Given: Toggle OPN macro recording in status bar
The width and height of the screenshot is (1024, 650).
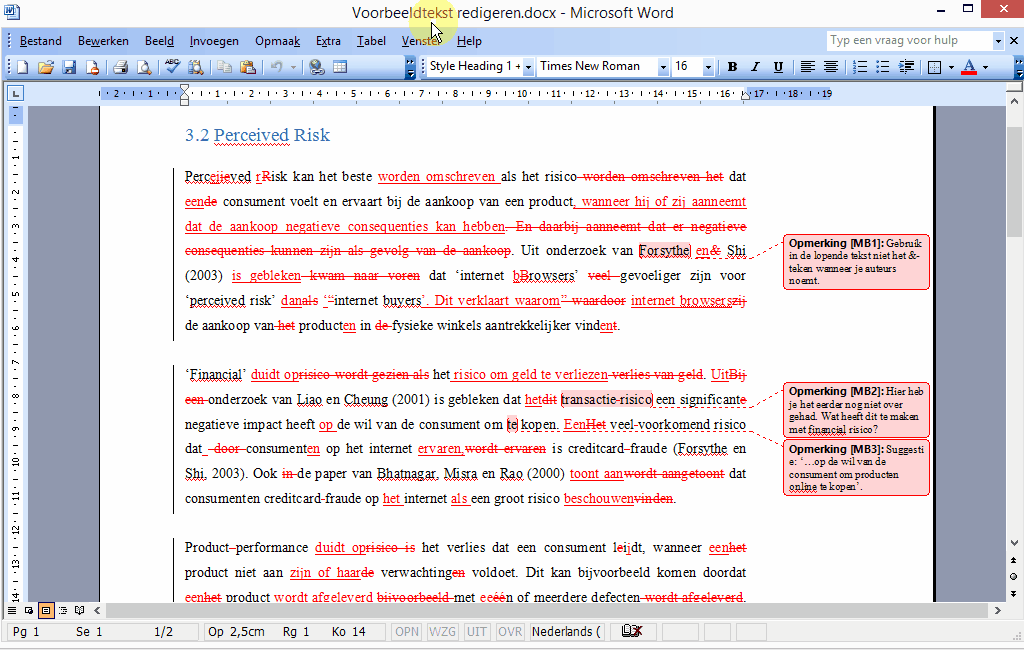Looking at the screenshot, I should [x=407, y=632].
